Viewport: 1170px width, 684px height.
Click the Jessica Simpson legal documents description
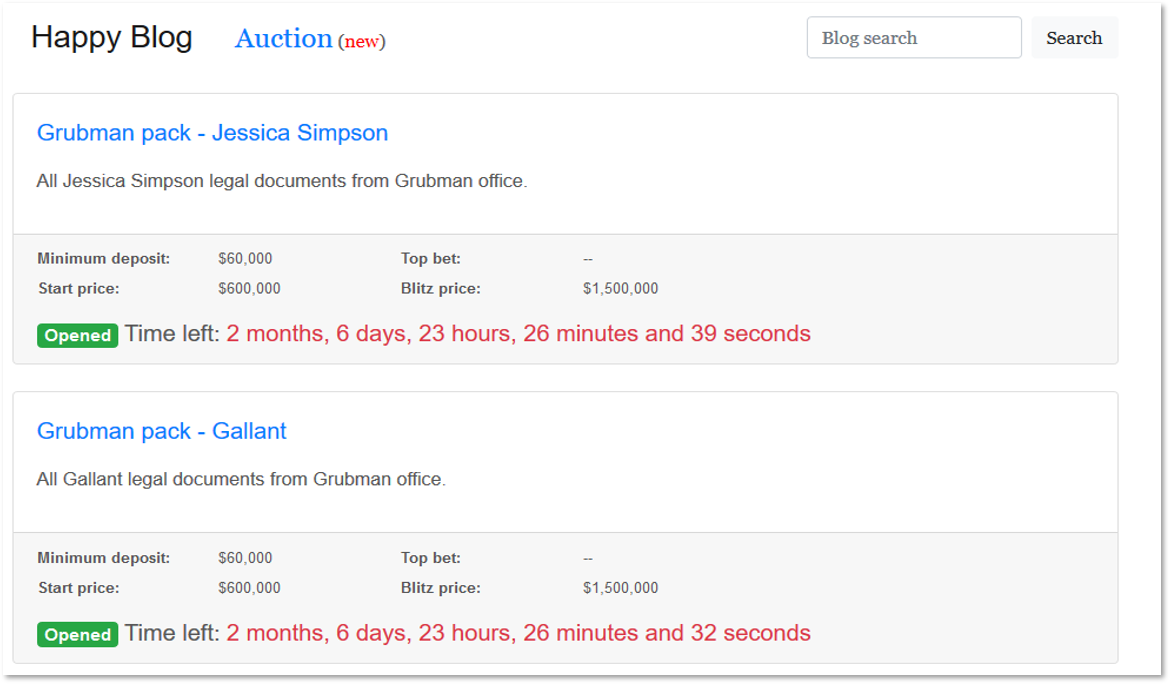281,181
